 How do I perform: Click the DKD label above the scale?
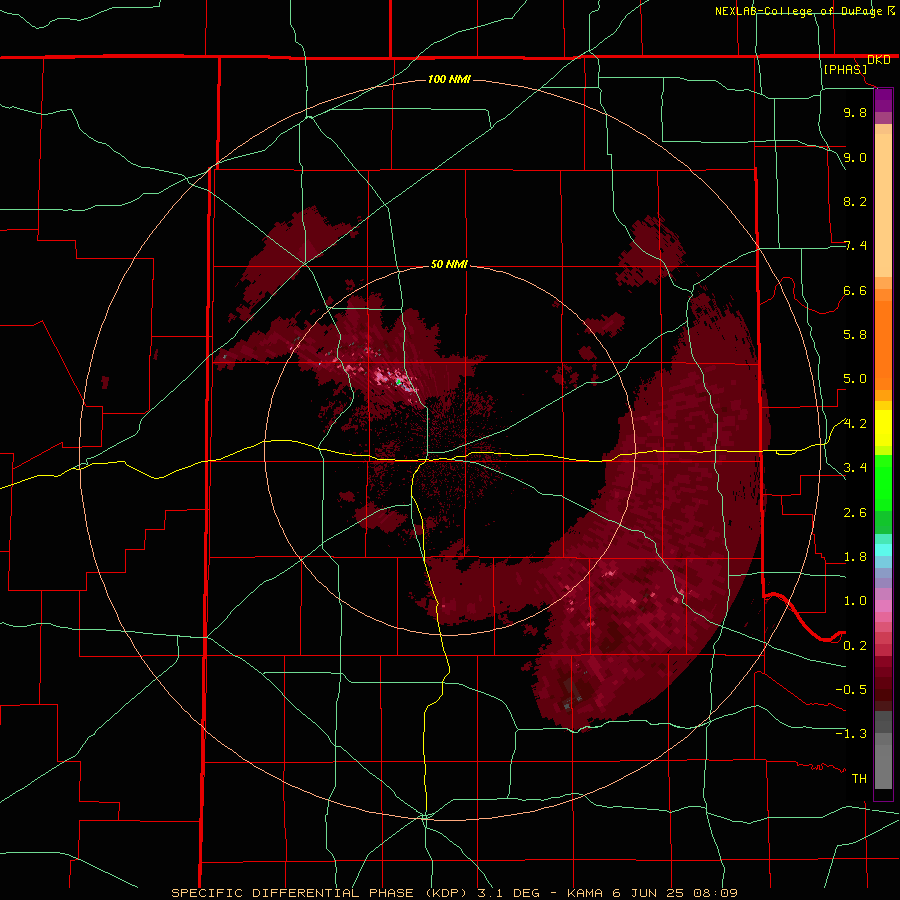tap(878, 60)
